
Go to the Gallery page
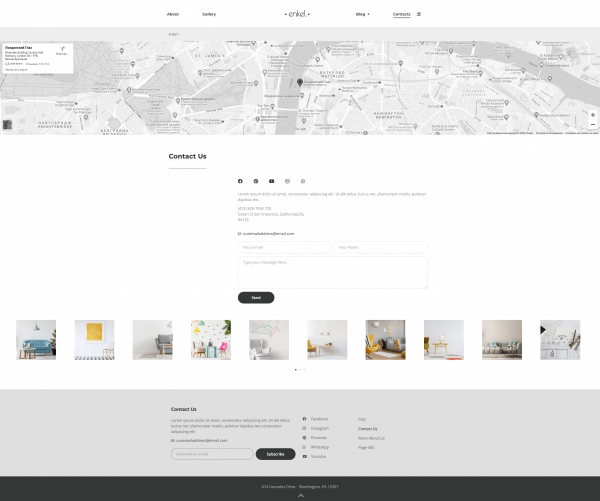coord(209,14)
